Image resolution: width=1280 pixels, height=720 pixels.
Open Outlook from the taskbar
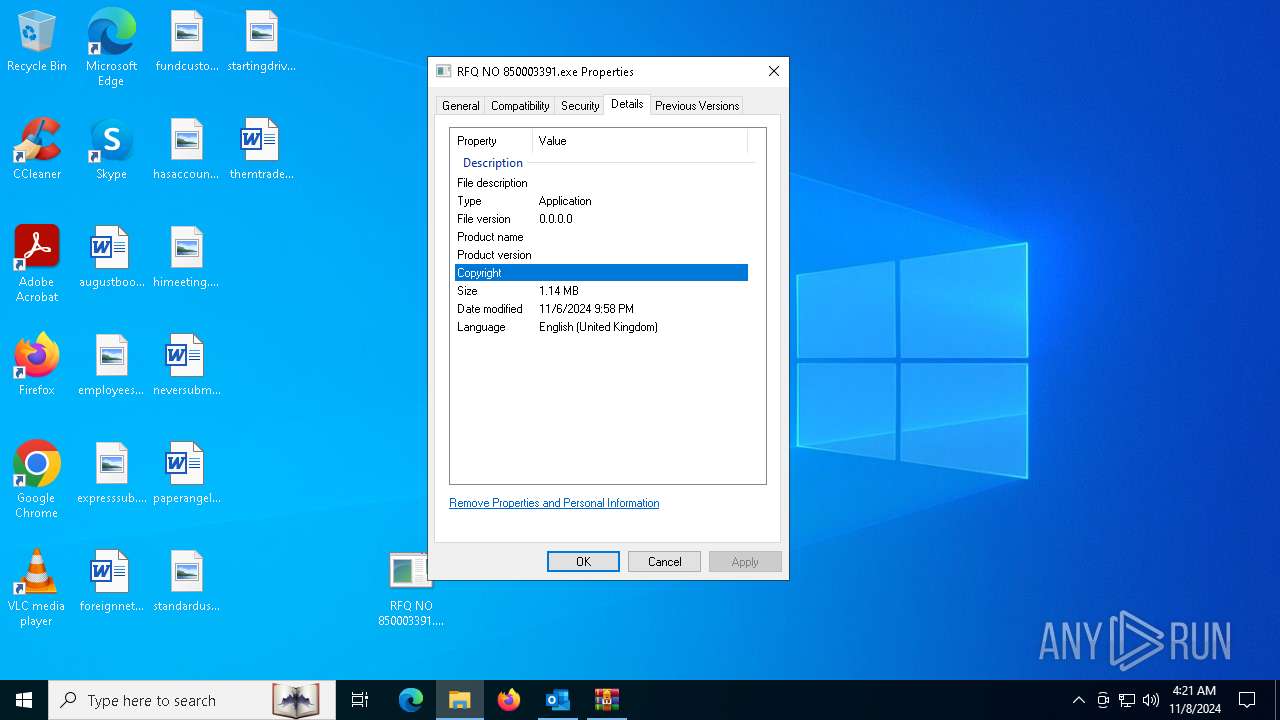(557, 700)
